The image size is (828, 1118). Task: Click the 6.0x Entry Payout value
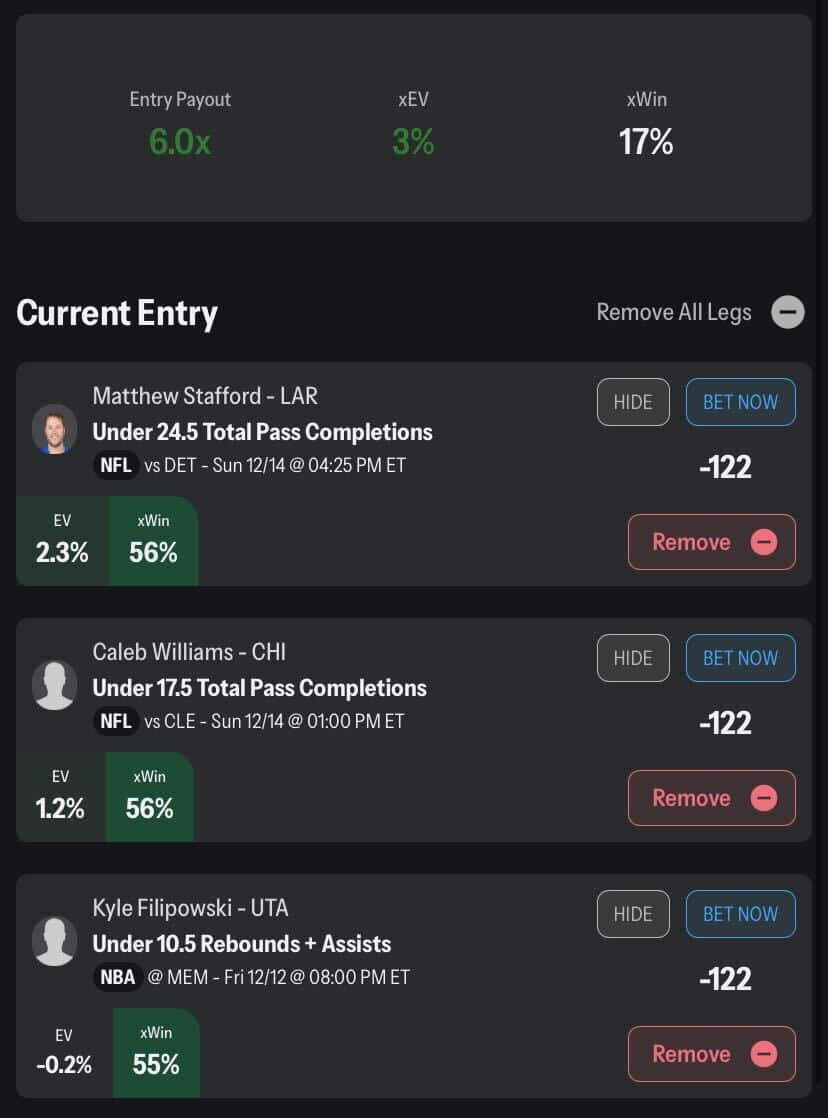(x=180, y=142)
